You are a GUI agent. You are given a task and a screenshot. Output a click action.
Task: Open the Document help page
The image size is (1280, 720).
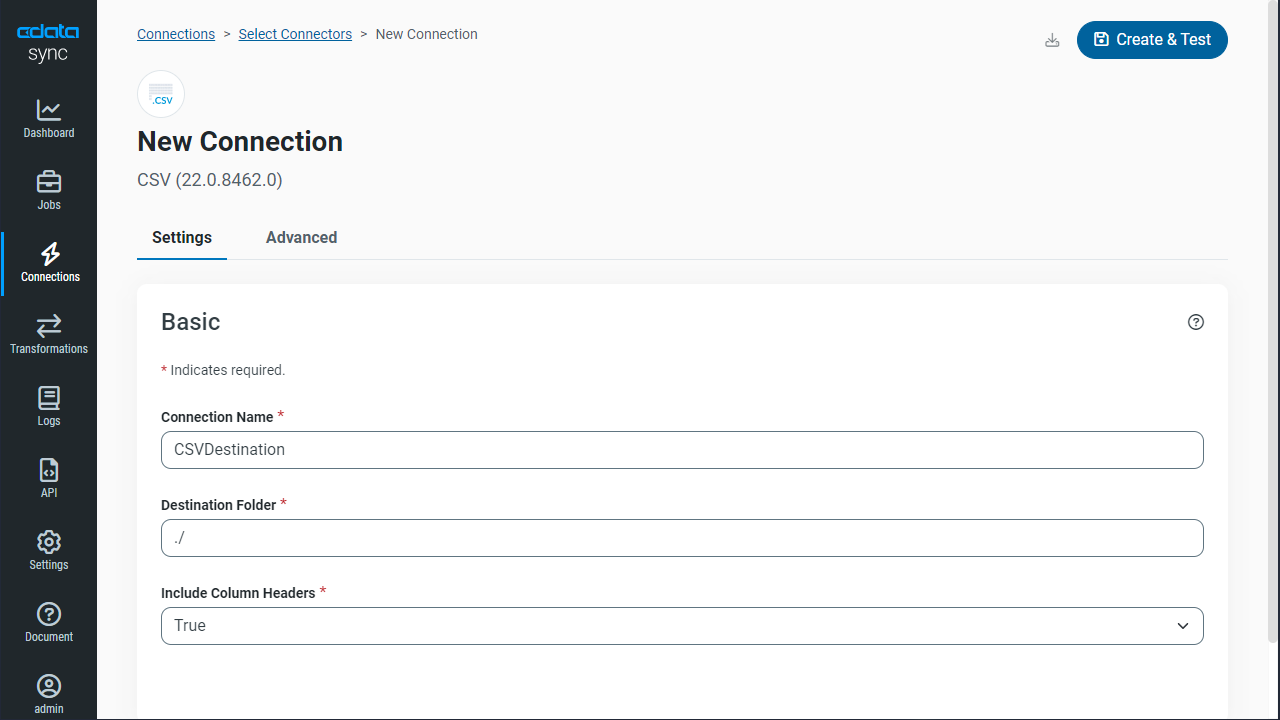click(x=48, y=622)
